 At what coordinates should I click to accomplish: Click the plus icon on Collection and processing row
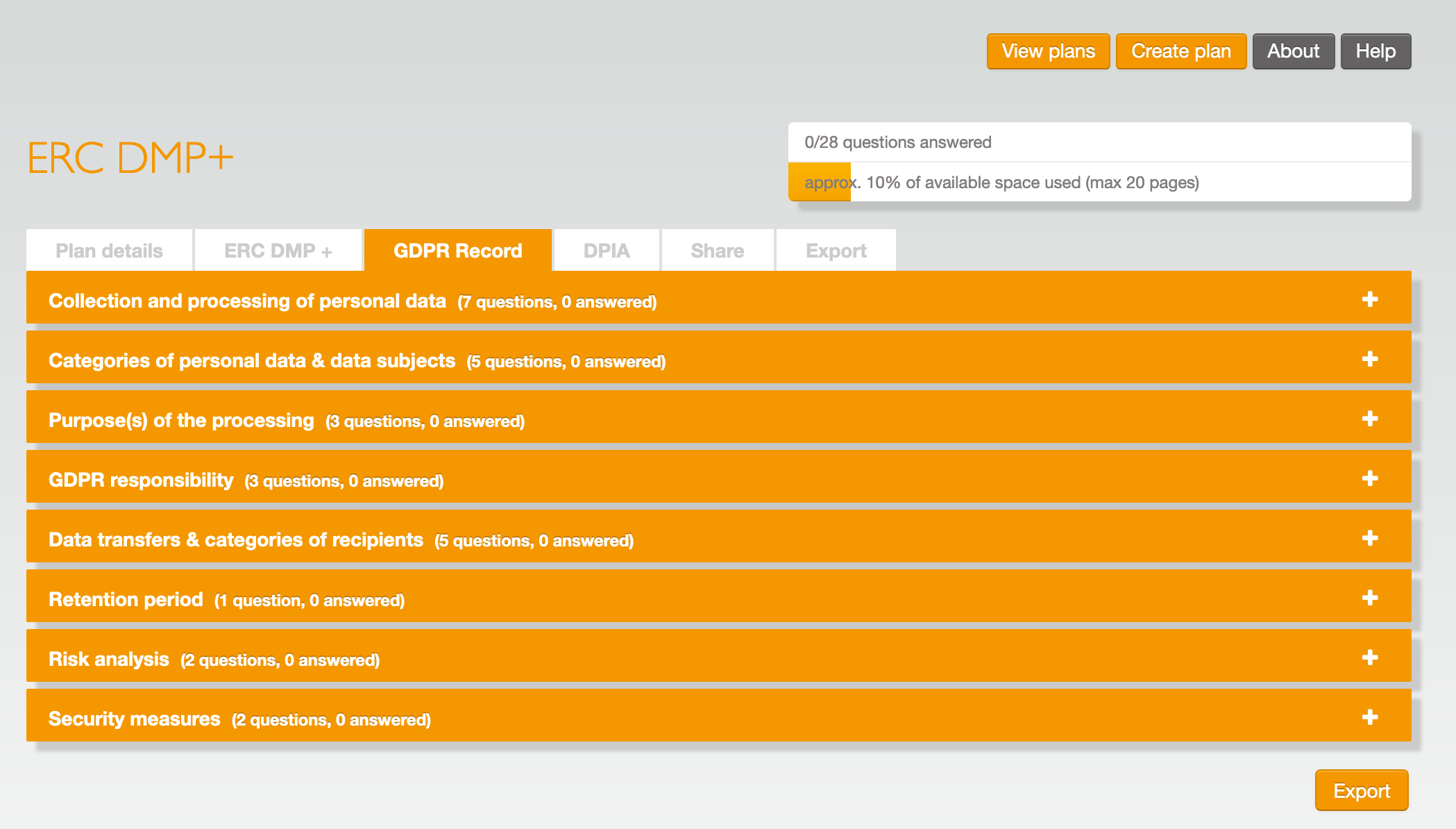pos(1370,299)
